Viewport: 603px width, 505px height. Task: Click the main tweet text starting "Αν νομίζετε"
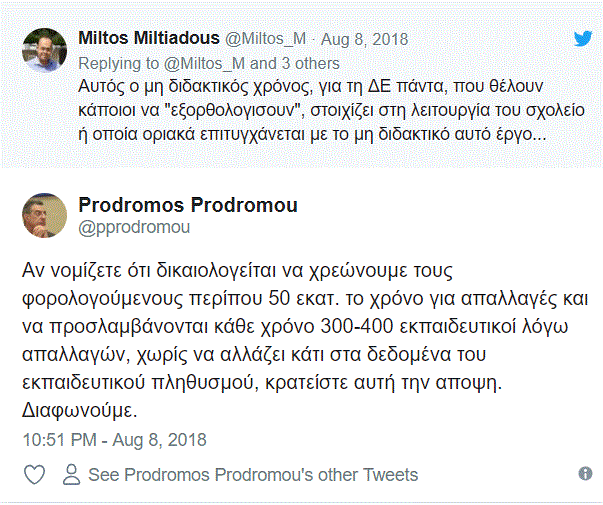click(x=305, y=340)
